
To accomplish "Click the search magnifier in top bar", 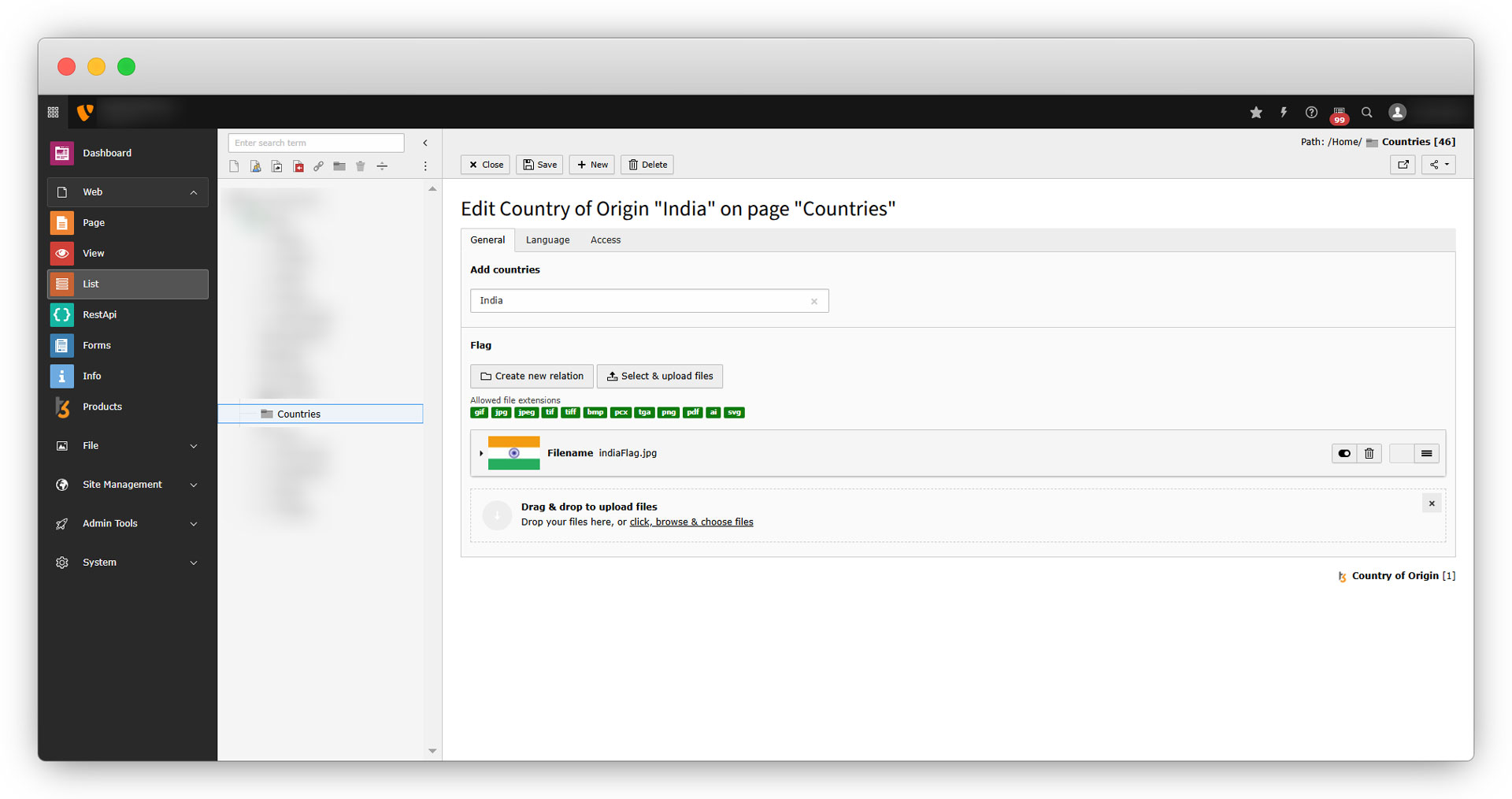I will [x=1367, y=113].
